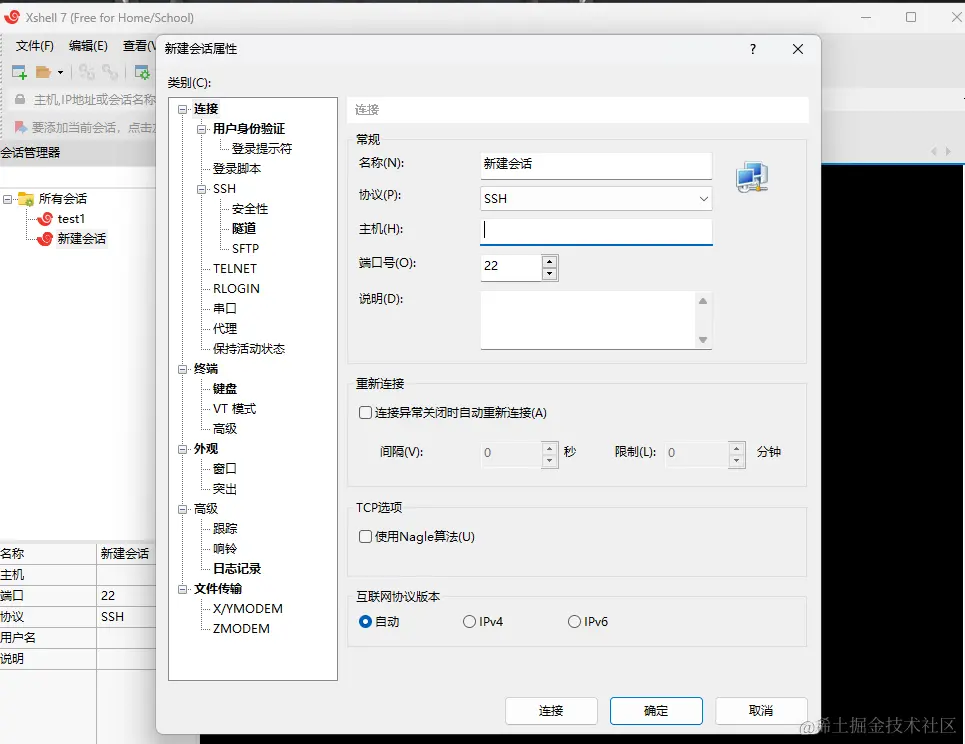Screen dimensions: 965x744
Task: Click the lock icon in address bar
Action: pyautogui.click(x=20, y=100)
